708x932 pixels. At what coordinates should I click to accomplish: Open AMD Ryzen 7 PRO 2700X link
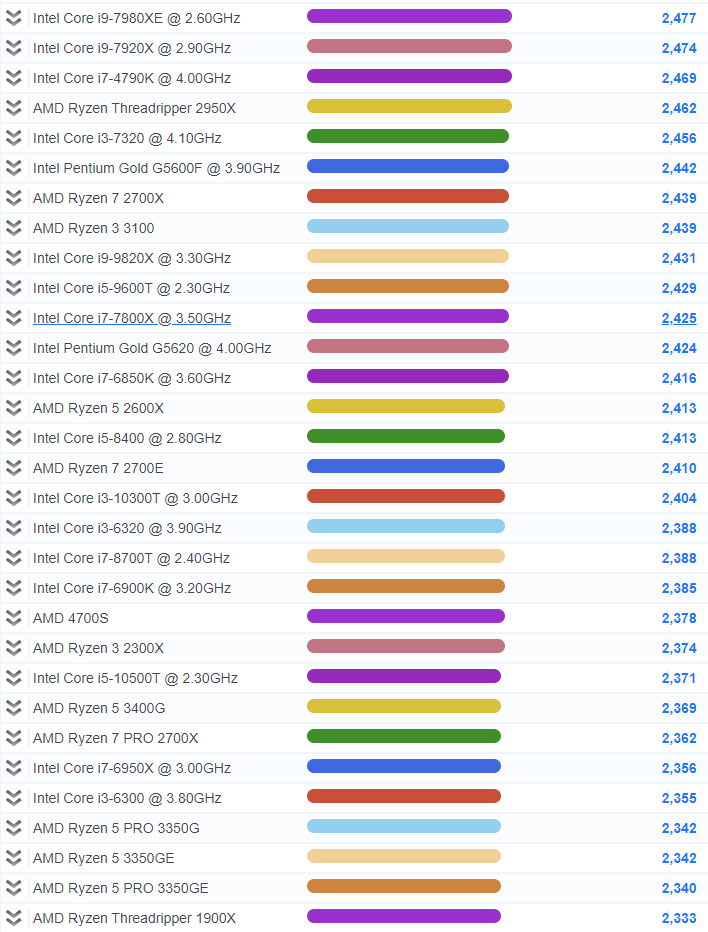(x=115, y=738)
